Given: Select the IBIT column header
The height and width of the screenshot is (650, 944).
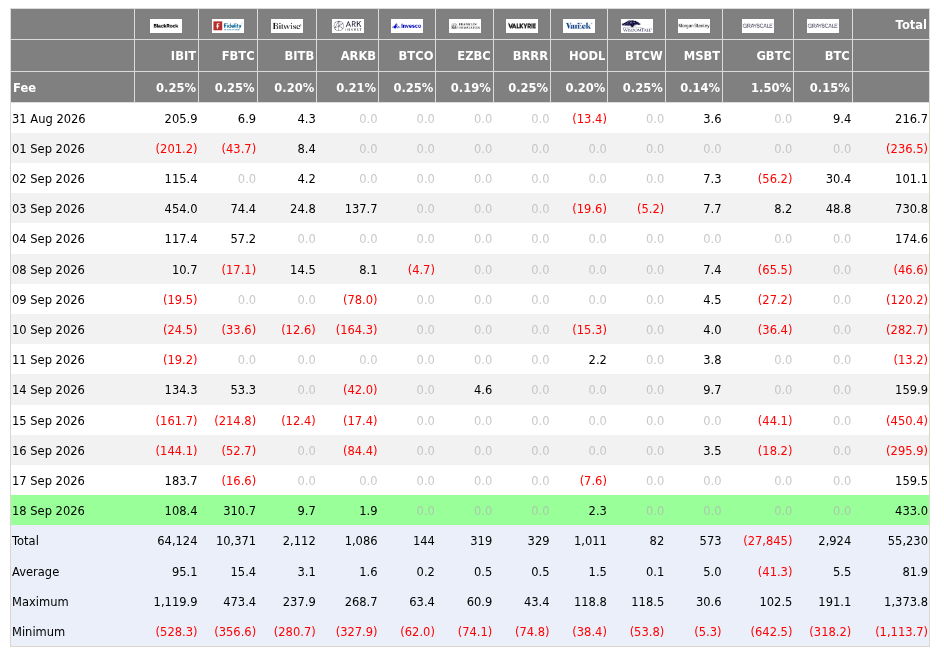Looking at the screenshot, I should [x=183, y=56].
